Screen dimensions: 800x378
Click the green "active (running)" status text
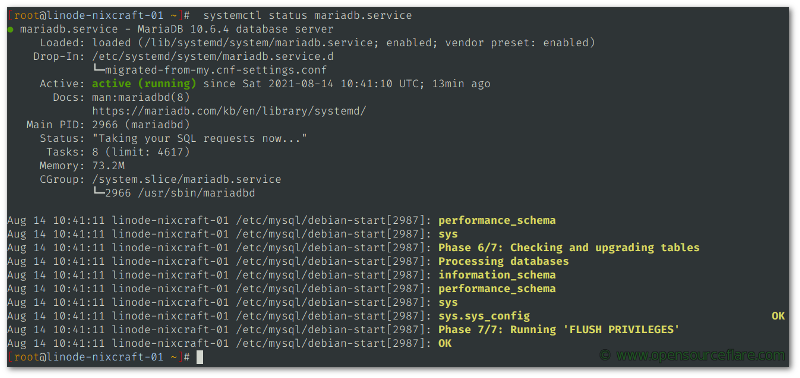click(x=144, y=84)
